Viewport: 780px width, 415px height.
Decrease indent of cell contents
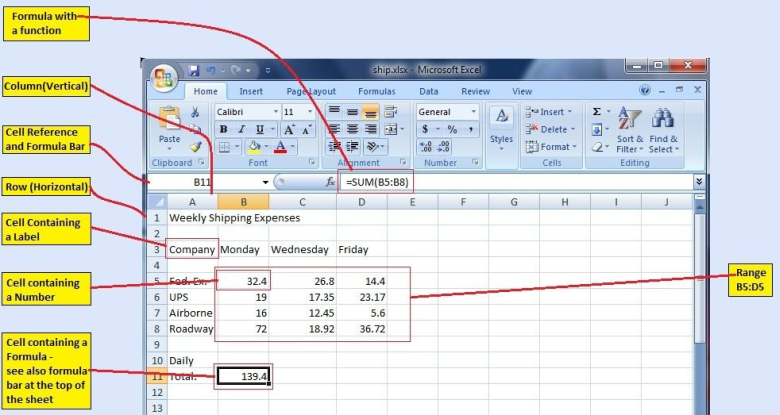[334, 147]
